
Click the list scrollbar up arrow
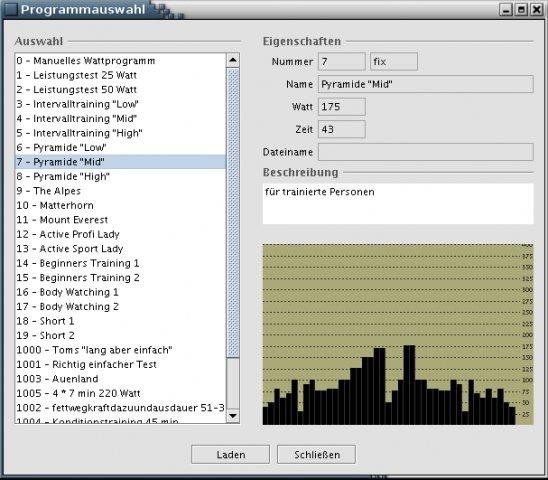point(233,60)
